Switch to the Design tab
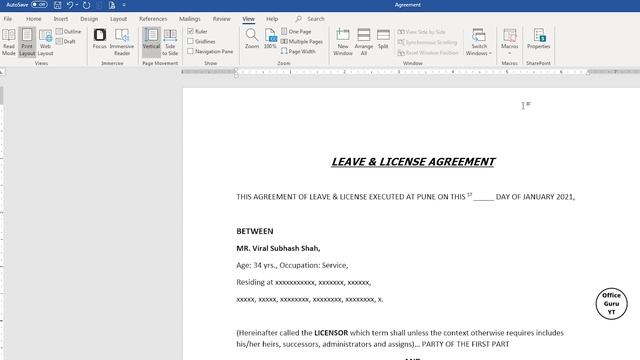Screen dimensions: 640x360 89,19
